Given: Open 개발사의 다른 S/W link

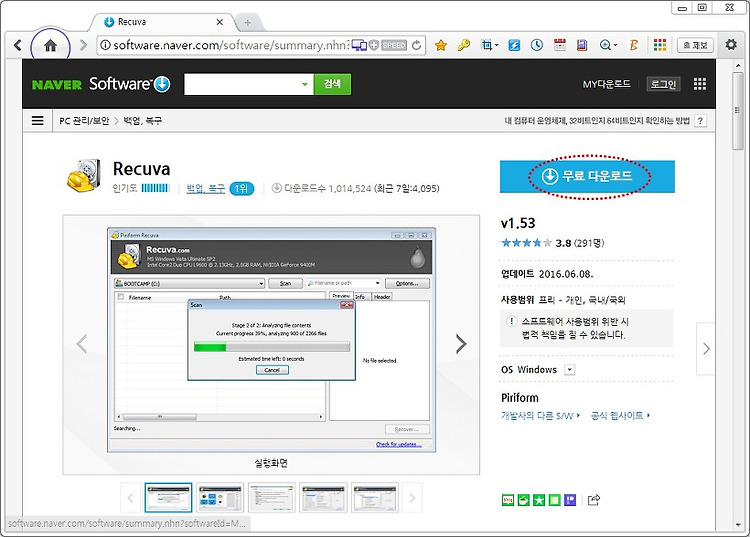Looking at the screenshot, I should [x=540, y=416].
